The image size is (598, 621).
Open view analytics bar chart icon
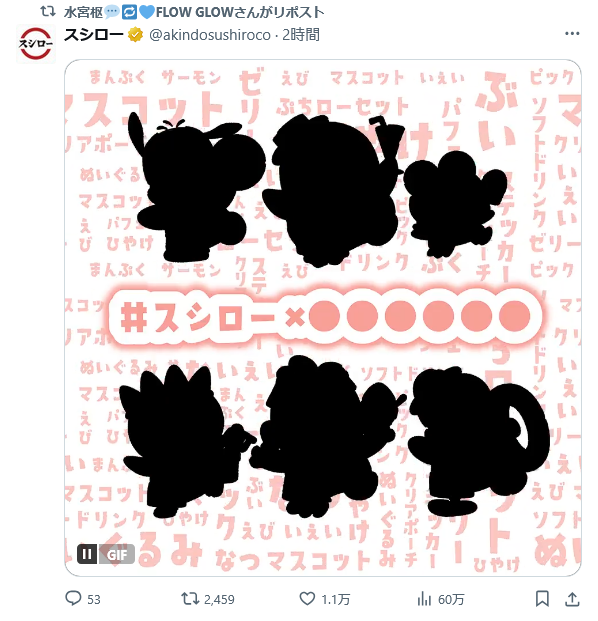coord(424,598)
